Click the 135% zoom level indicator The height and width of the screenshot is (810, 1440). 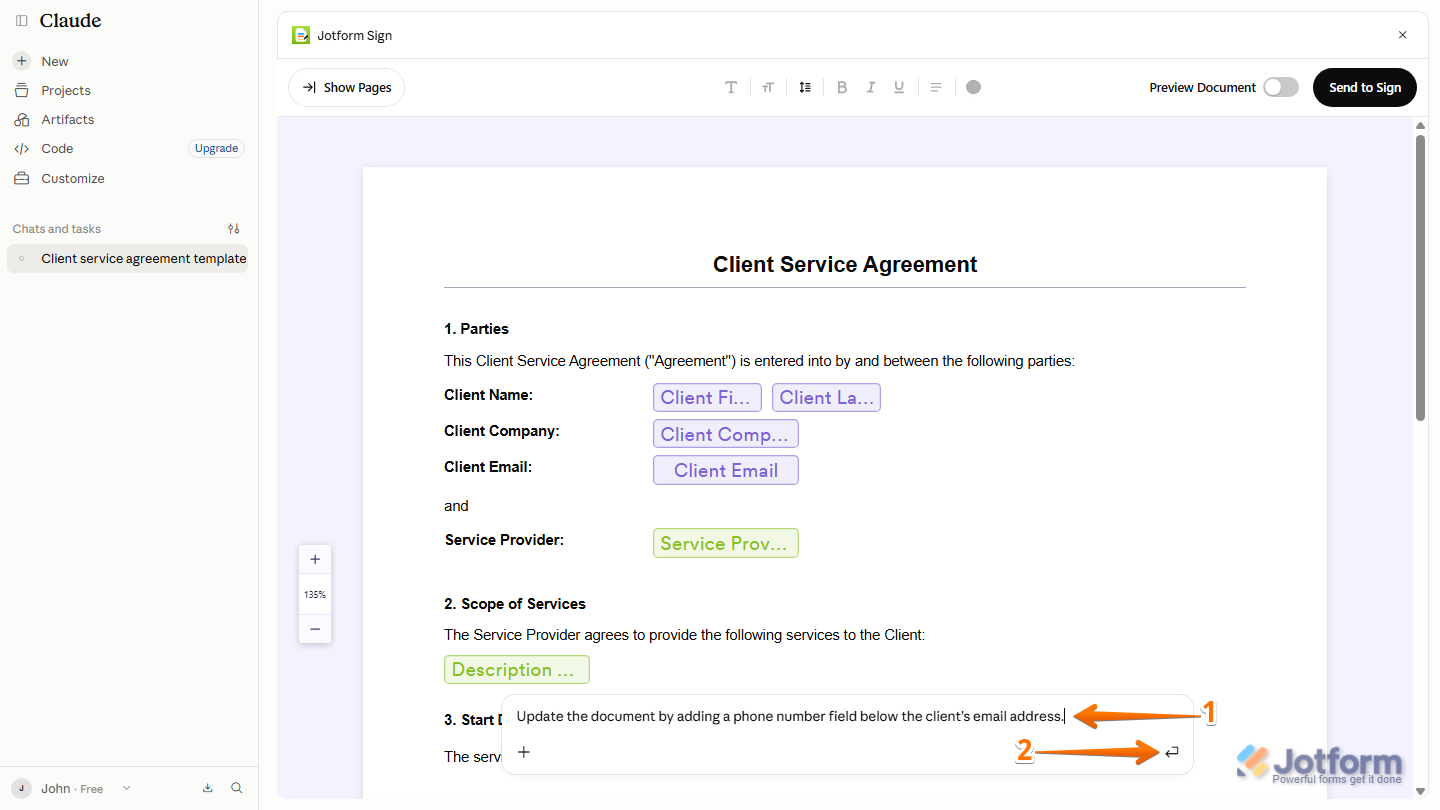[x=315, y=594]
